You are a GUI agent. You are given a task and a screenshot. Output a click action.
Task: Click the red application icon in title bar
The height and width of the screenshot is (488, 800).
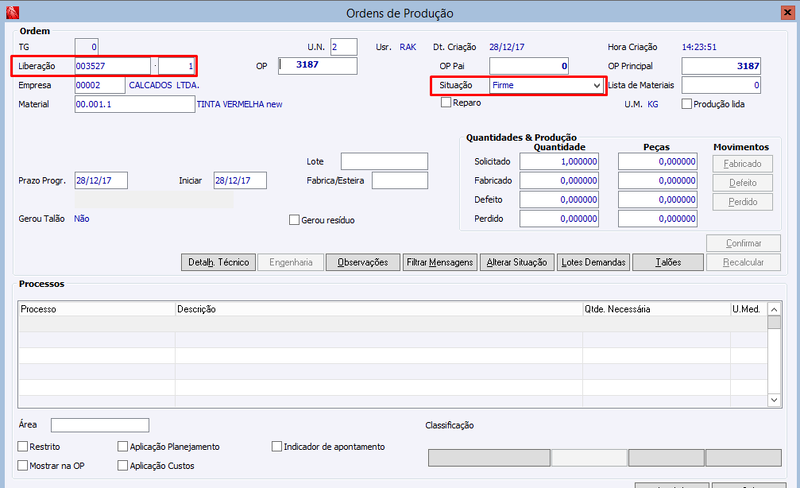pyautogui.click(x=12, y=12)
